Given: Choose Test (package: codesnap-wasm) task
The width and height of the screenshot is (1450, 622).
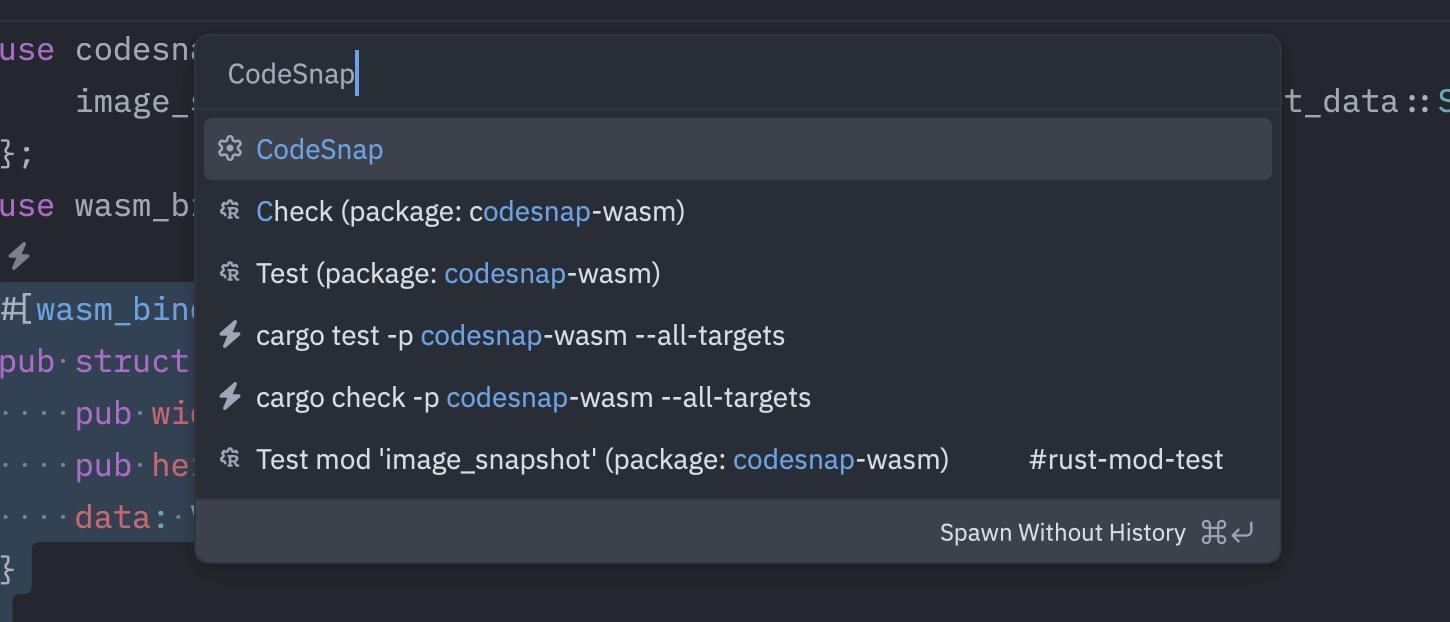Looking at the screenshot, I should (x=738, y=273).
